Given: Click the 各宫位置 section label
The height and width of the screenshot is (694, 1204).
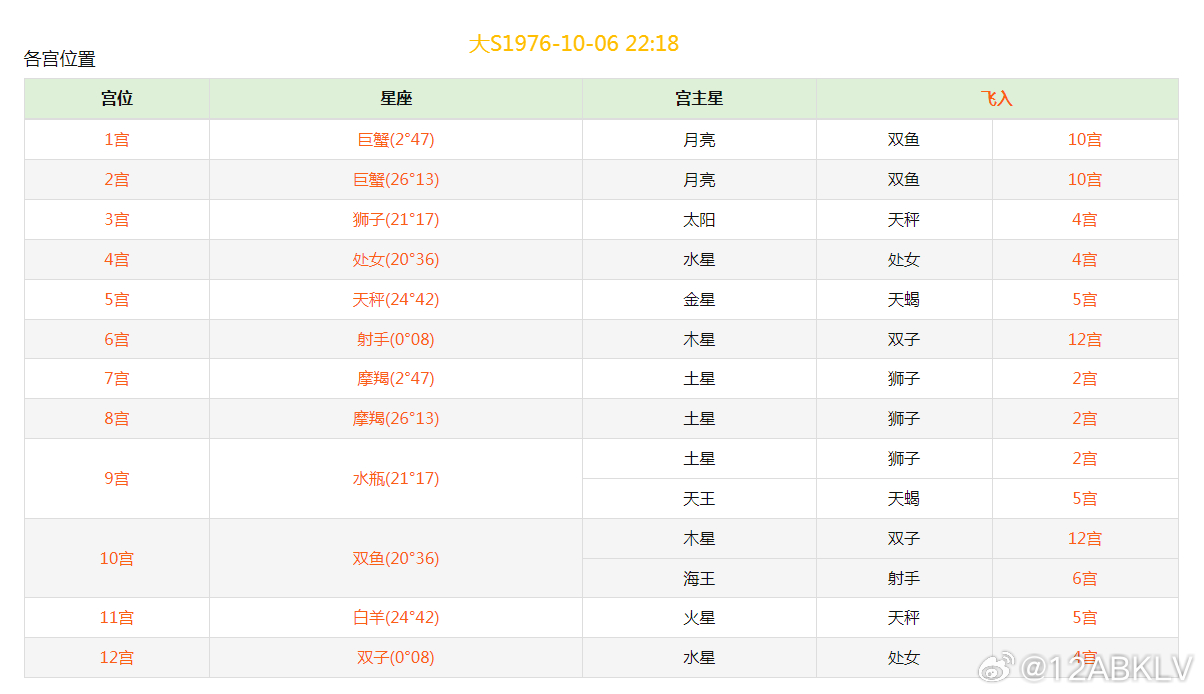Looking at the screenshot, I should pos(60,59).
